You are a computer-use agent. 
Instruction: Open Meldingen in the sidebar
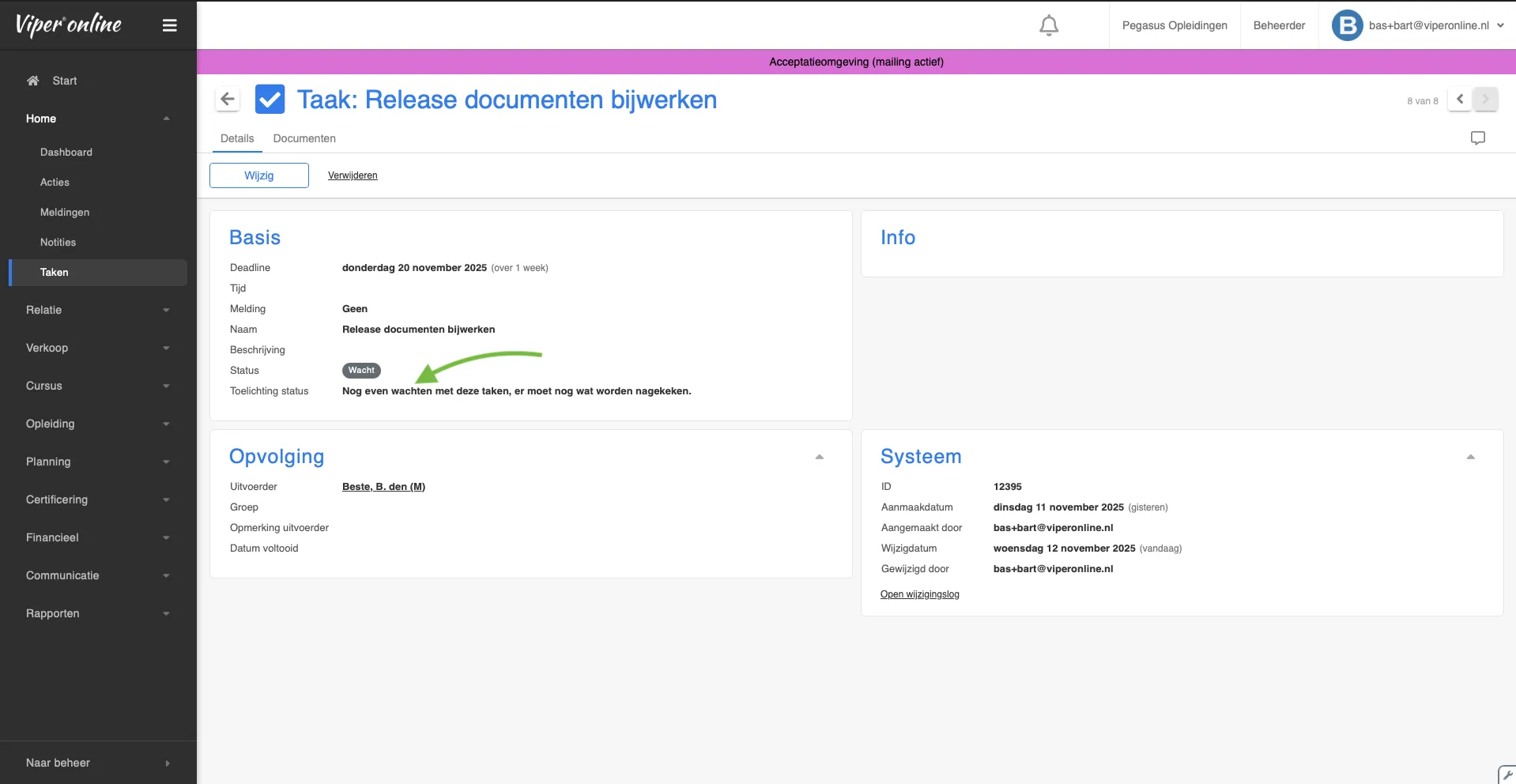[65, 213]
